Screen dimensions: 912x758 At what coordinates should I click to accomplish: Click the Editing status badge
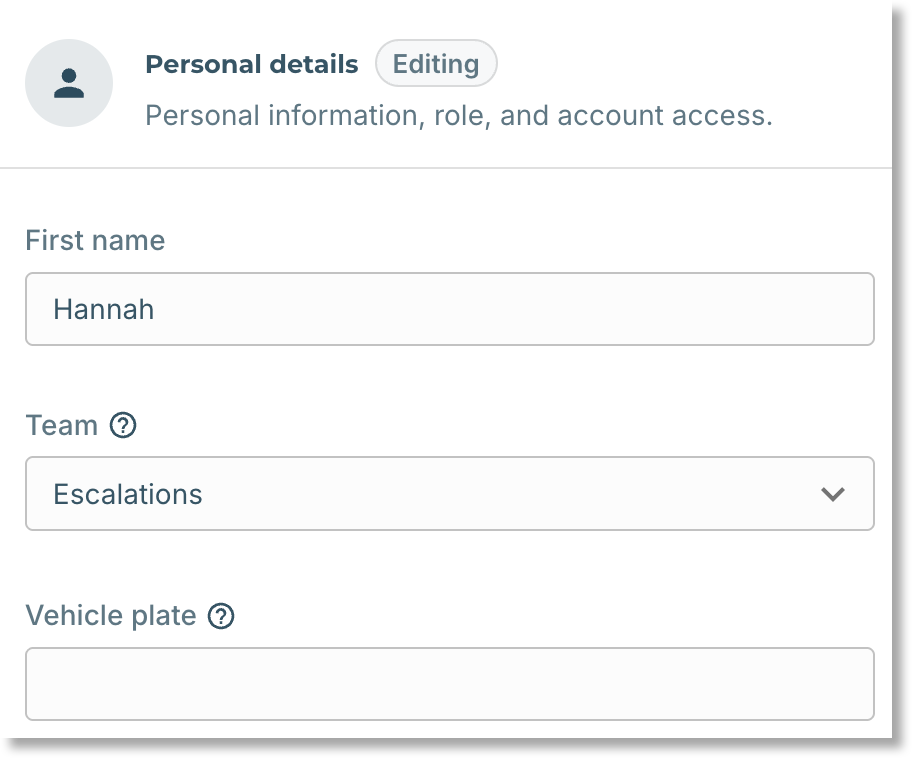436,63
